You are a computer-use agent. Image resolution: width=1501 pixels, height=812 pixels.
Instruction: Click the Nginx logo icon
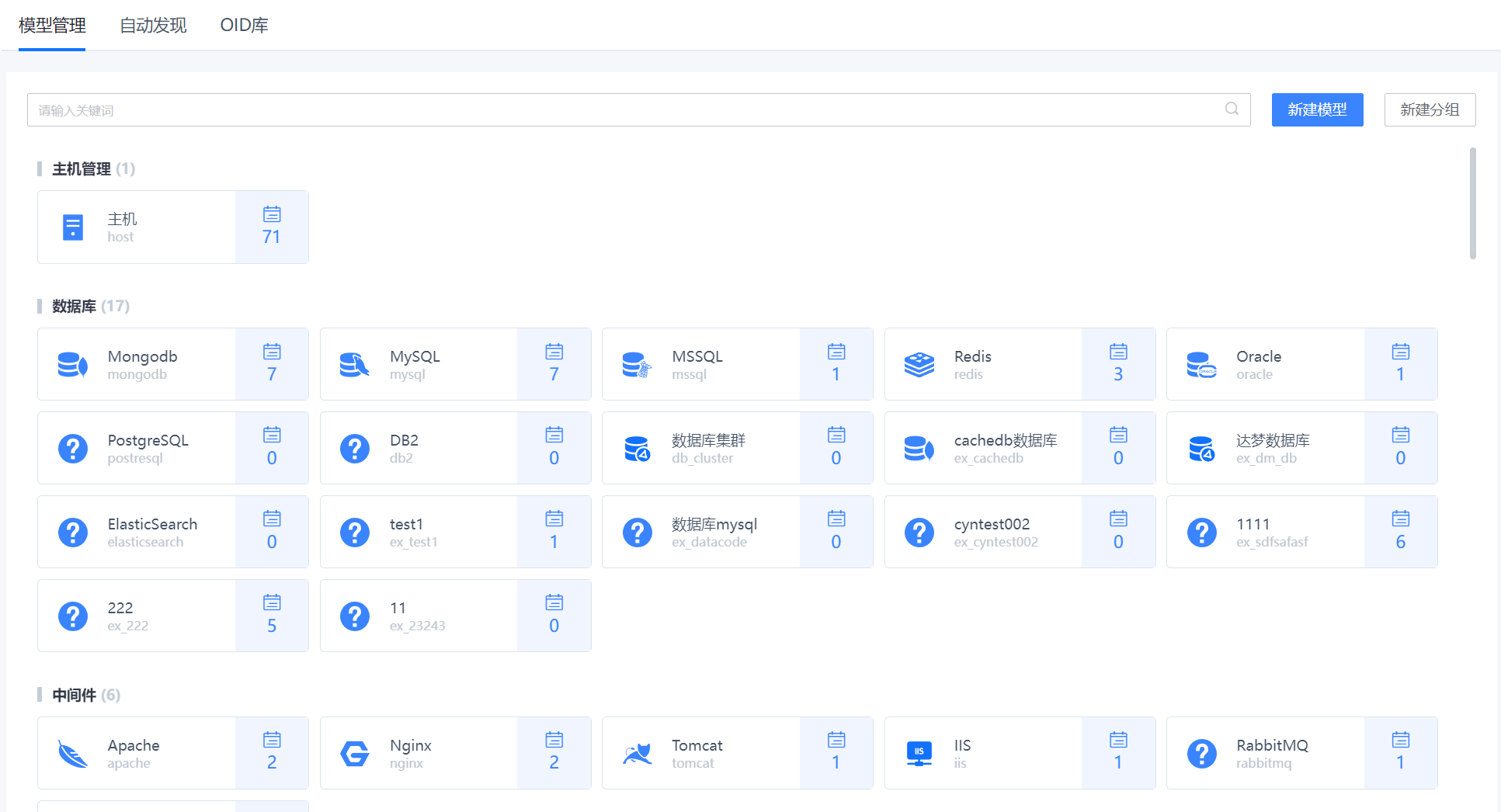[x=355, y=753]
